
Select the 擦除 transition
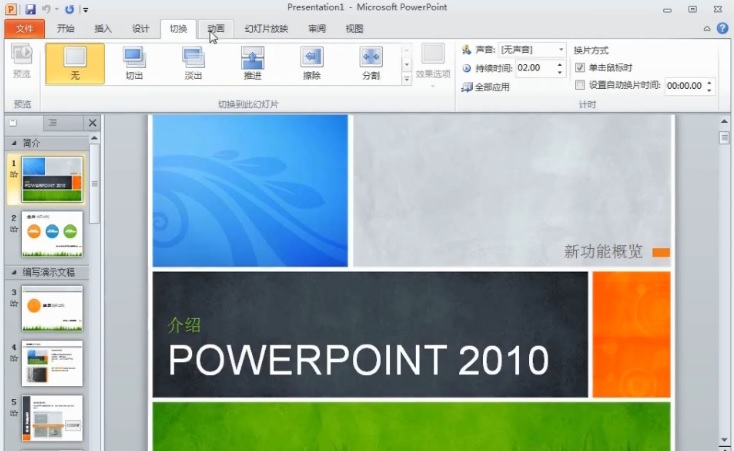click(x=312, y=64)
